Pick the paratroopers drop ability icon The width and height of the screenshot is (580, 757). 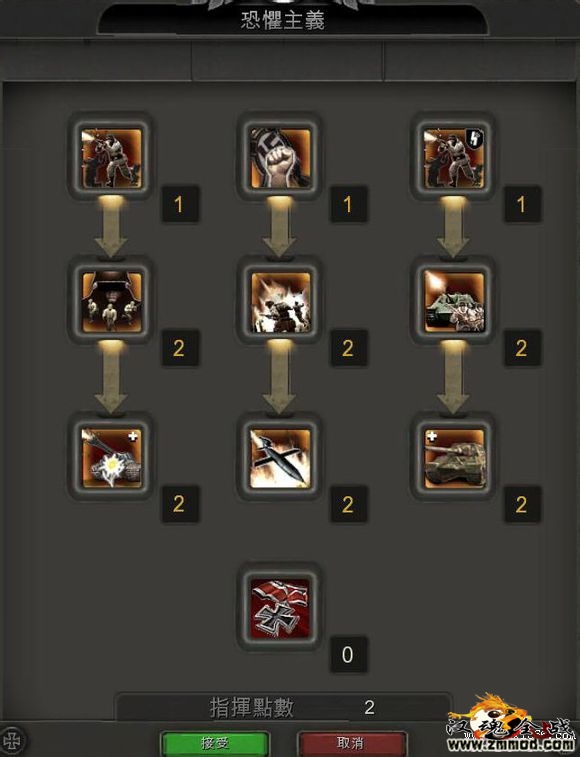click(x=111, y=302)
